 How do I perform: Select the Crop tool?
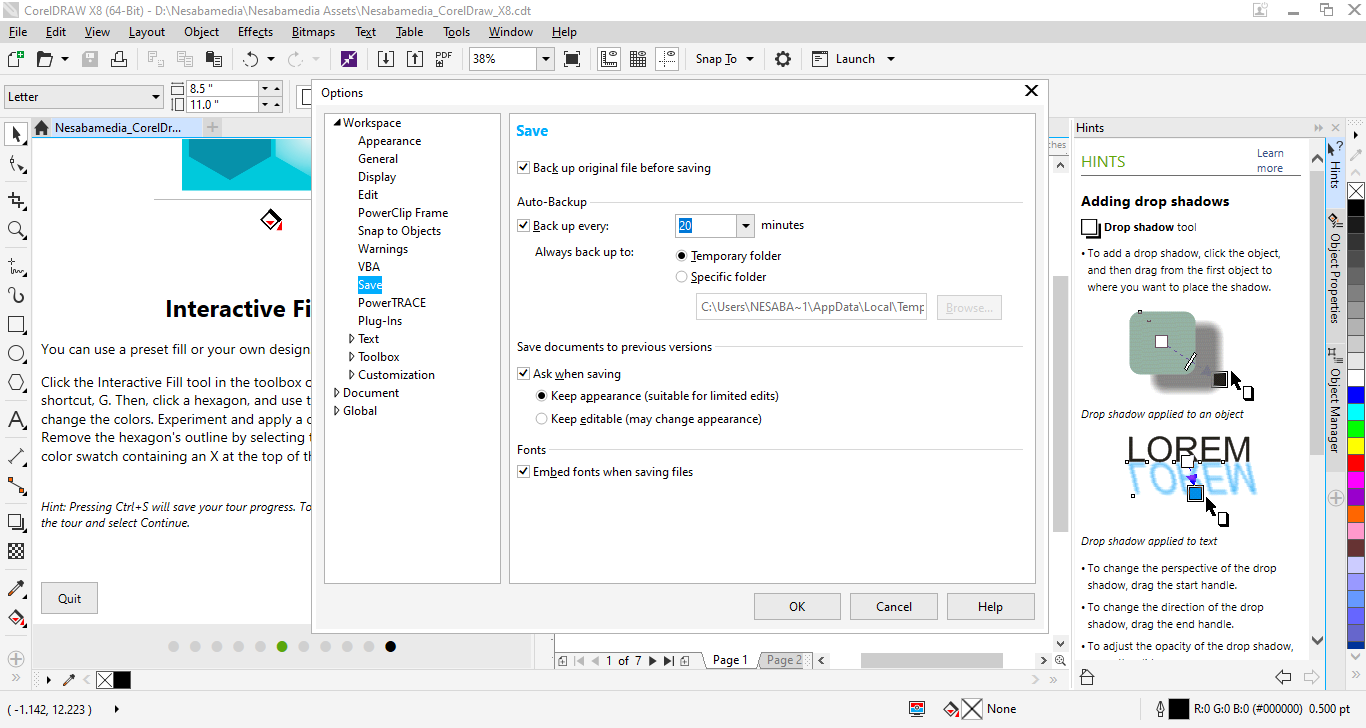pos(16,200)
